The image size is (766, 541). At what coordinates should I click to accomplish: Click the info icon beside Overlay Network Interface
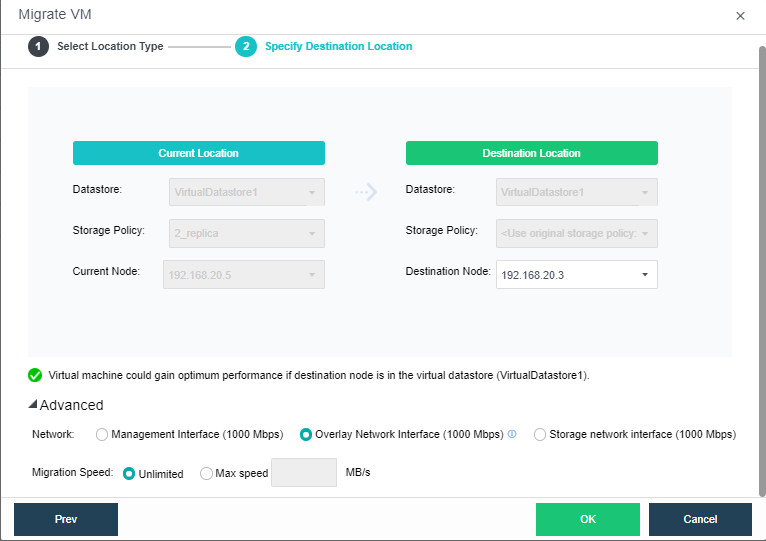coord(512,435)
